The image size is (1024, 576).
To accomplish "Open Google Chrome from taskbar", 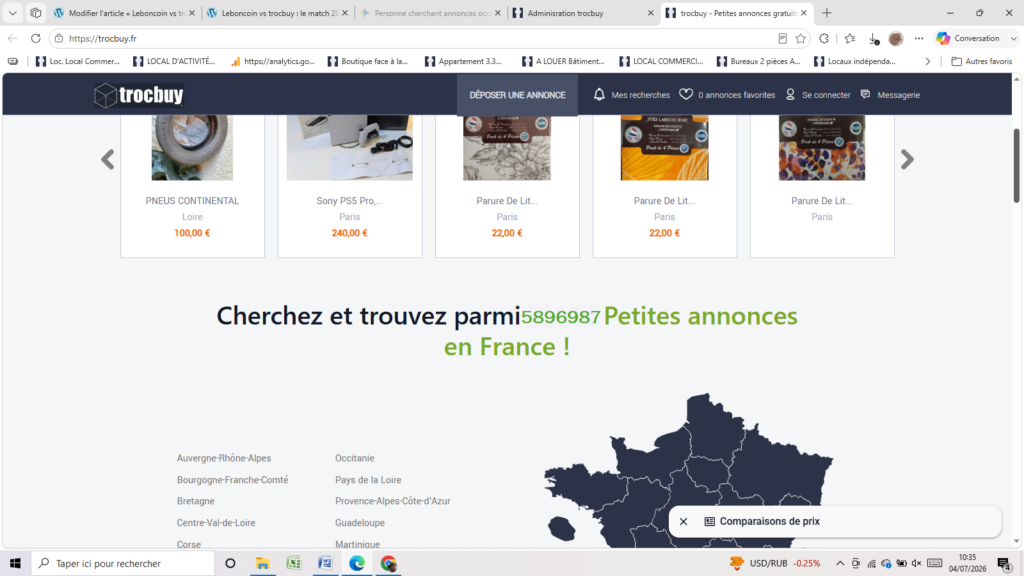I will click(x=389, y=563).
